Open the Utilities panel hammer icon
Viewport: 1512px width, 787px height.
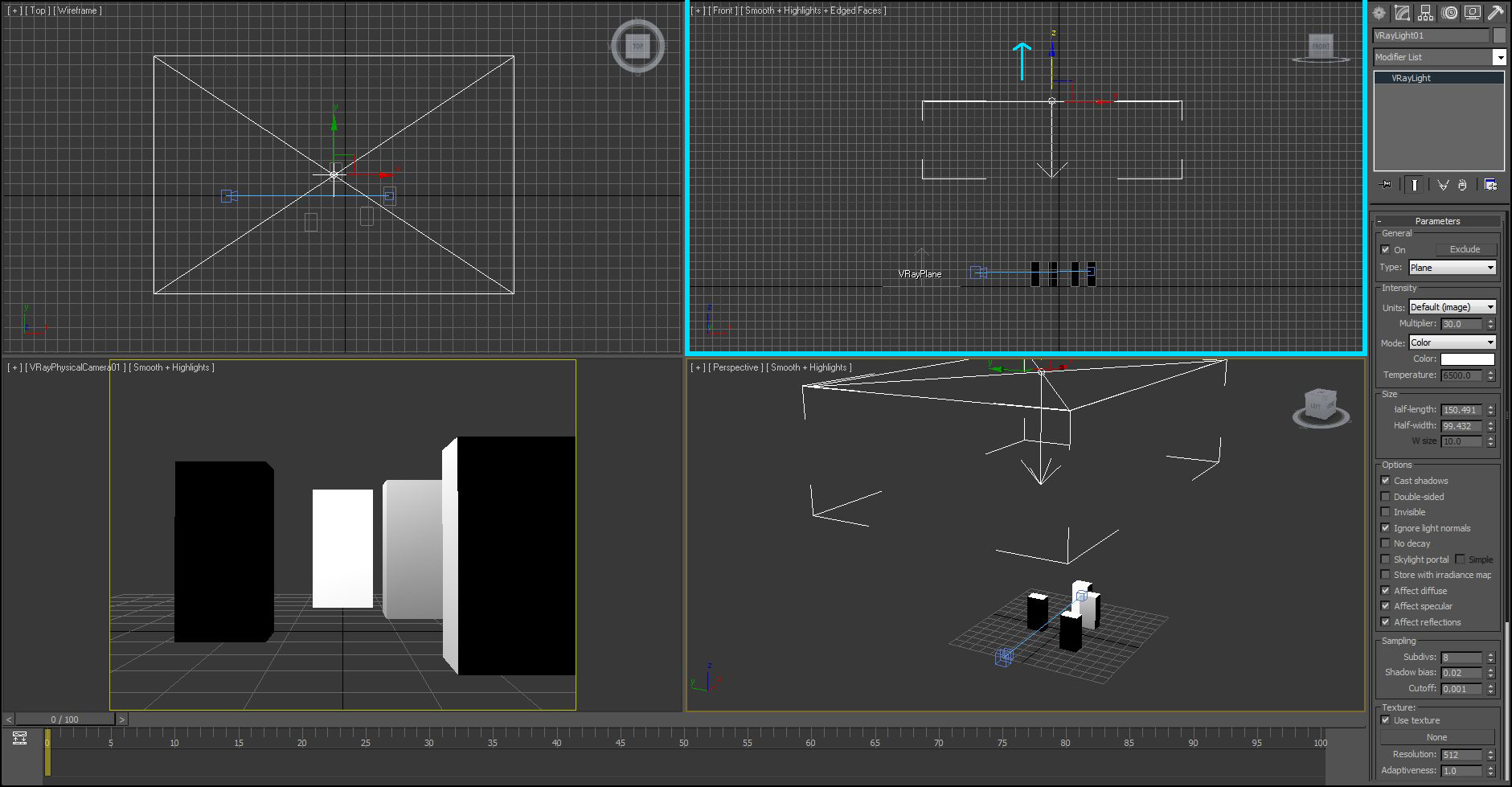tap(1496, 12)
